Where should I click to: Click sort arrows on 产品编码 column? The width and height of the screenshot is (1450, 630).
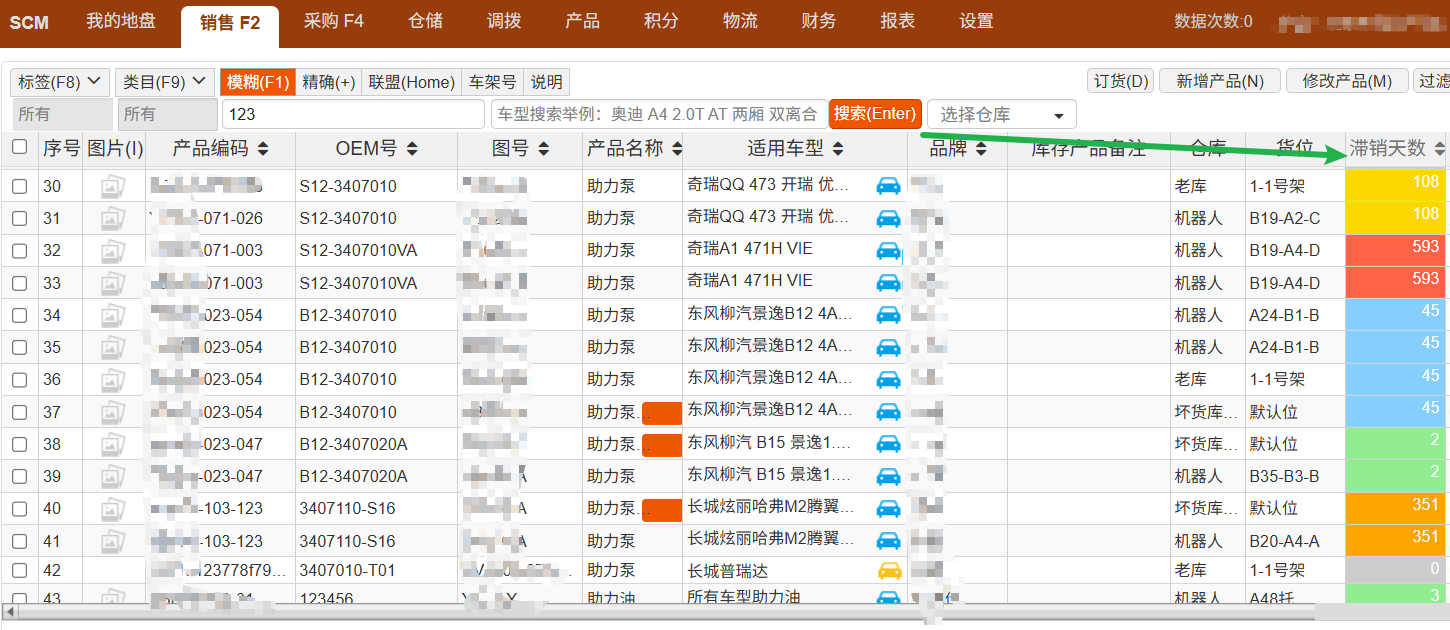point(263,149)
